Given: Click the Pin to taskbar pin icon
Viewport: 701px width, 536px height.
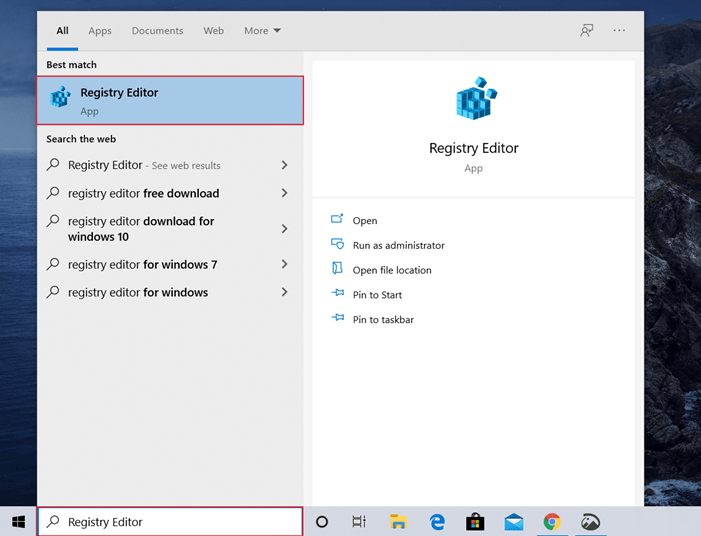Looking at the screenshot, I should pos(338,317).
